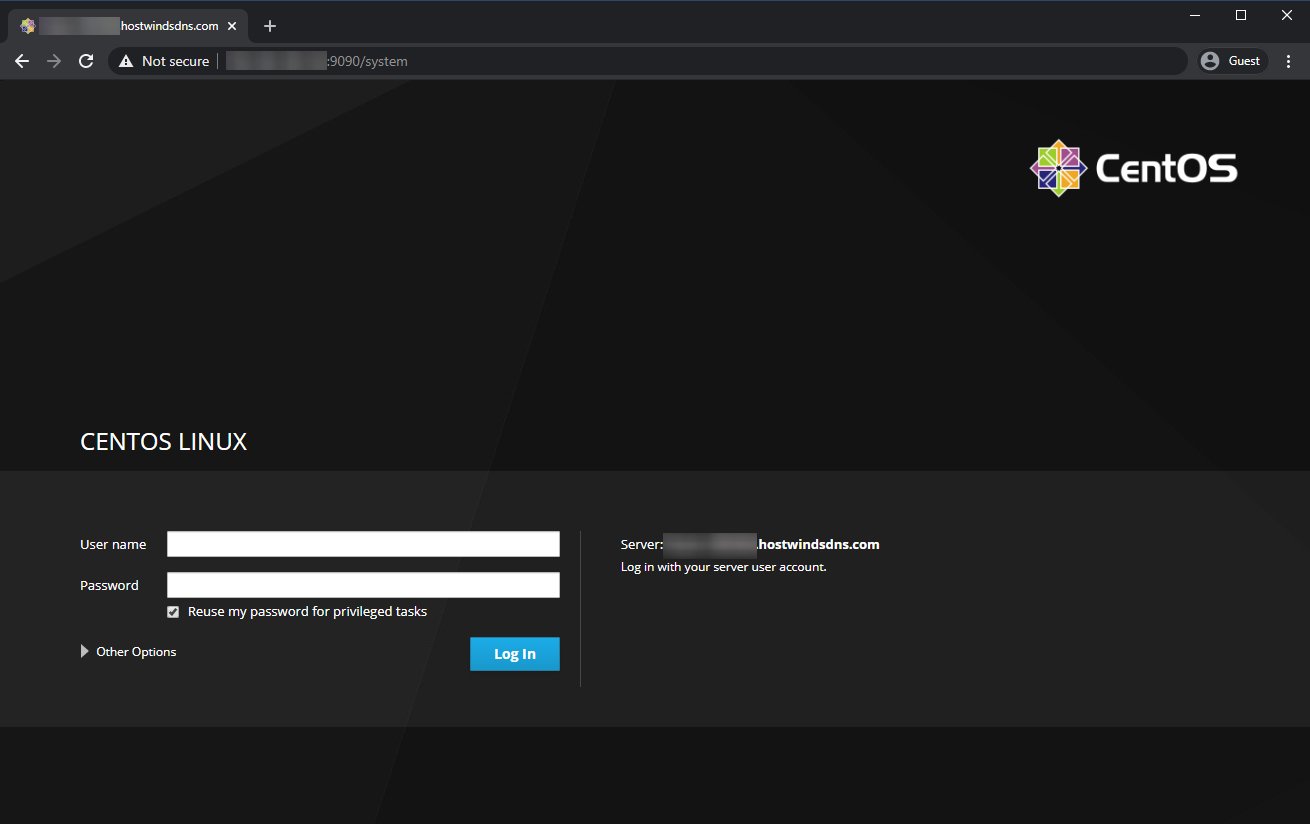Click inside the address bar
The height and width of the screenshot is (824, 1310).
[400, 61]
